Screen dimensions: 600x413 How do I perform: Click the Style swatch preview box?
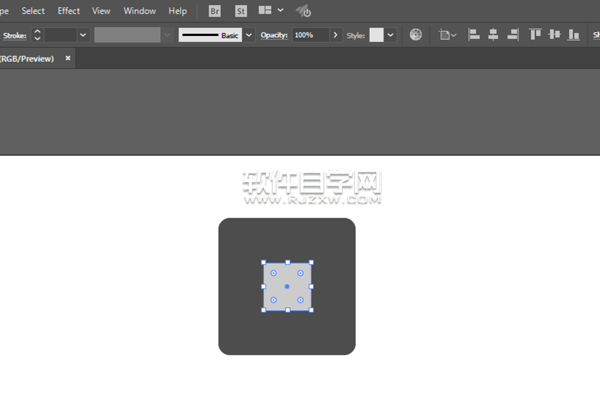tap(376, 35)
